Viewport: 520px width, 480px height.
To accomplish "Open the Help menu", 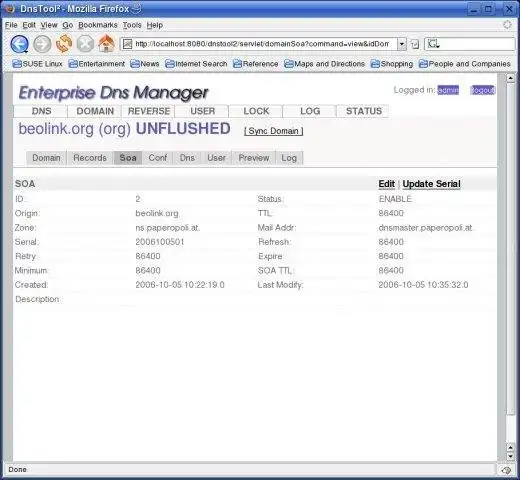I will click(x=155, y=25).
